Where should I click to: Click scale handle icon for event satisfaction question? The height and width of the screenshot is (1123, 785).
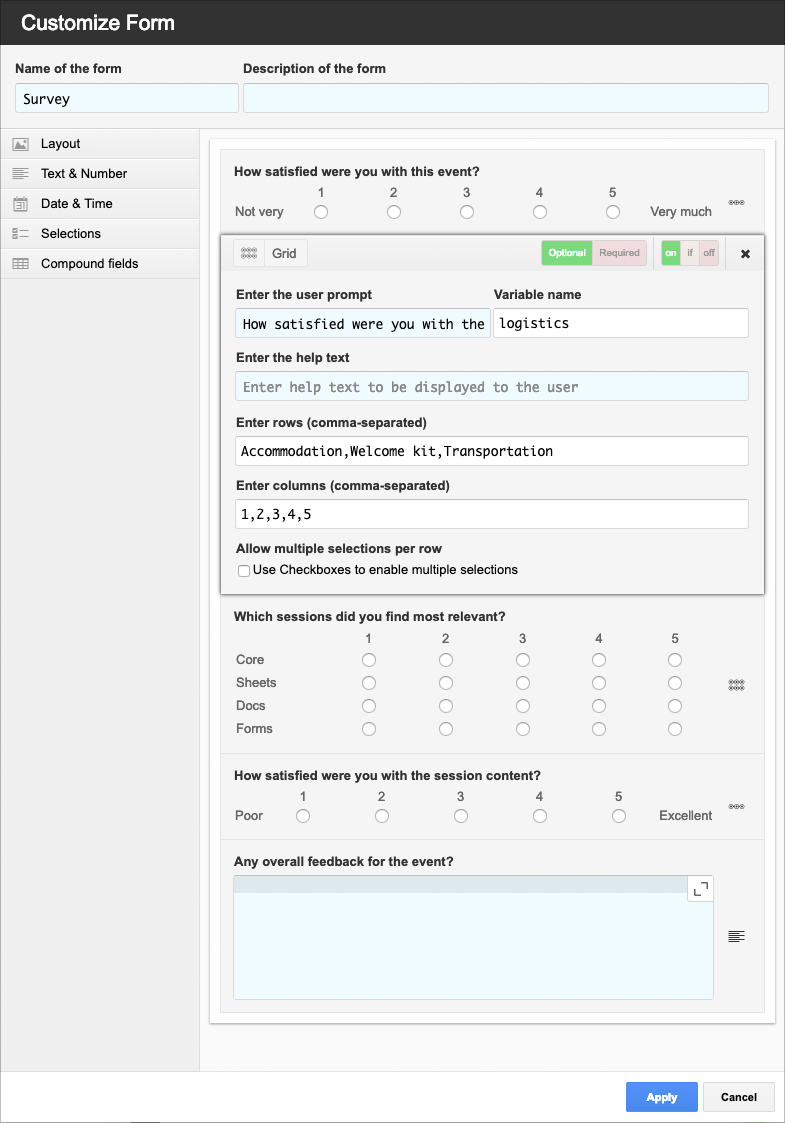[x=736, y=203]
